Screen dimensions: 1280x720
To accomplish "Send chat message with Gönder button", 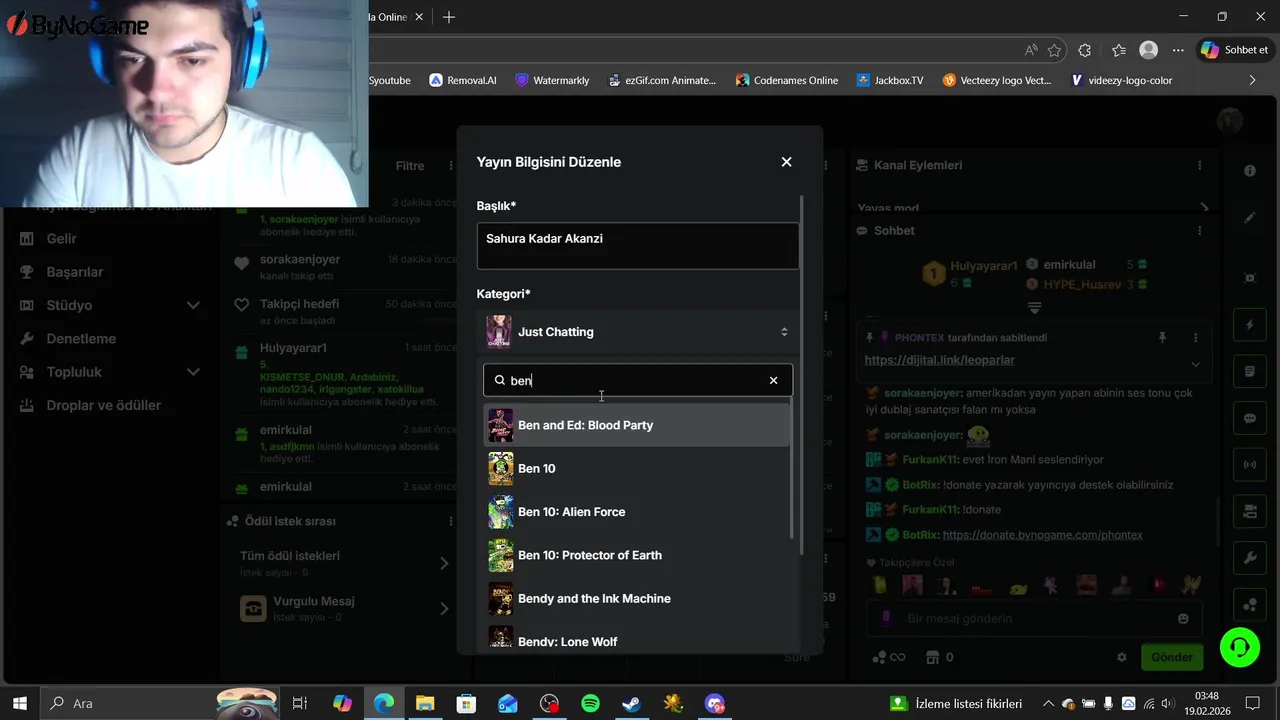I will coord(1171,657).
